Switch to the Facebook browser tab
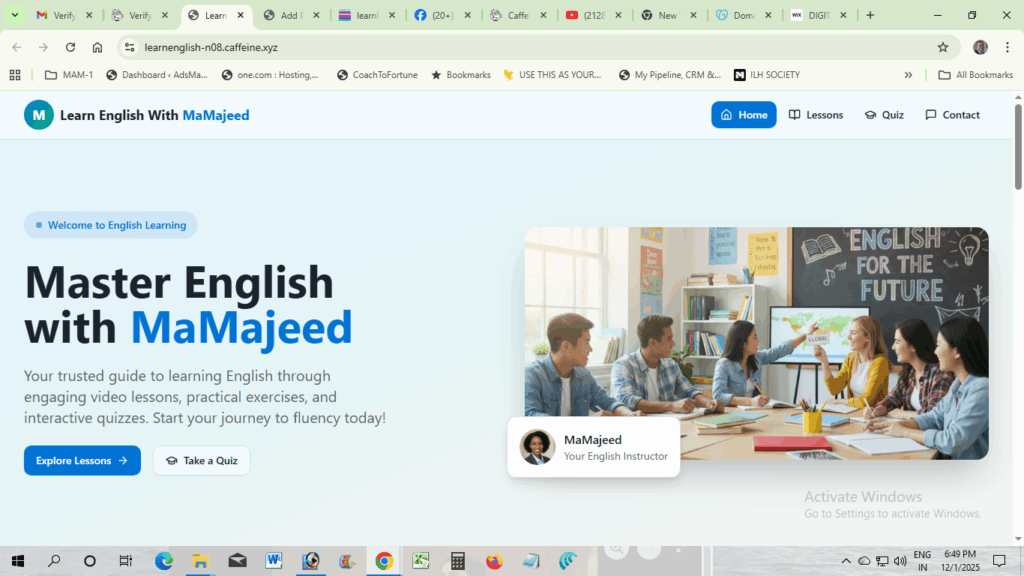Image resolution: width=1024 pixels, height=576 pixels. click(443, 15)
